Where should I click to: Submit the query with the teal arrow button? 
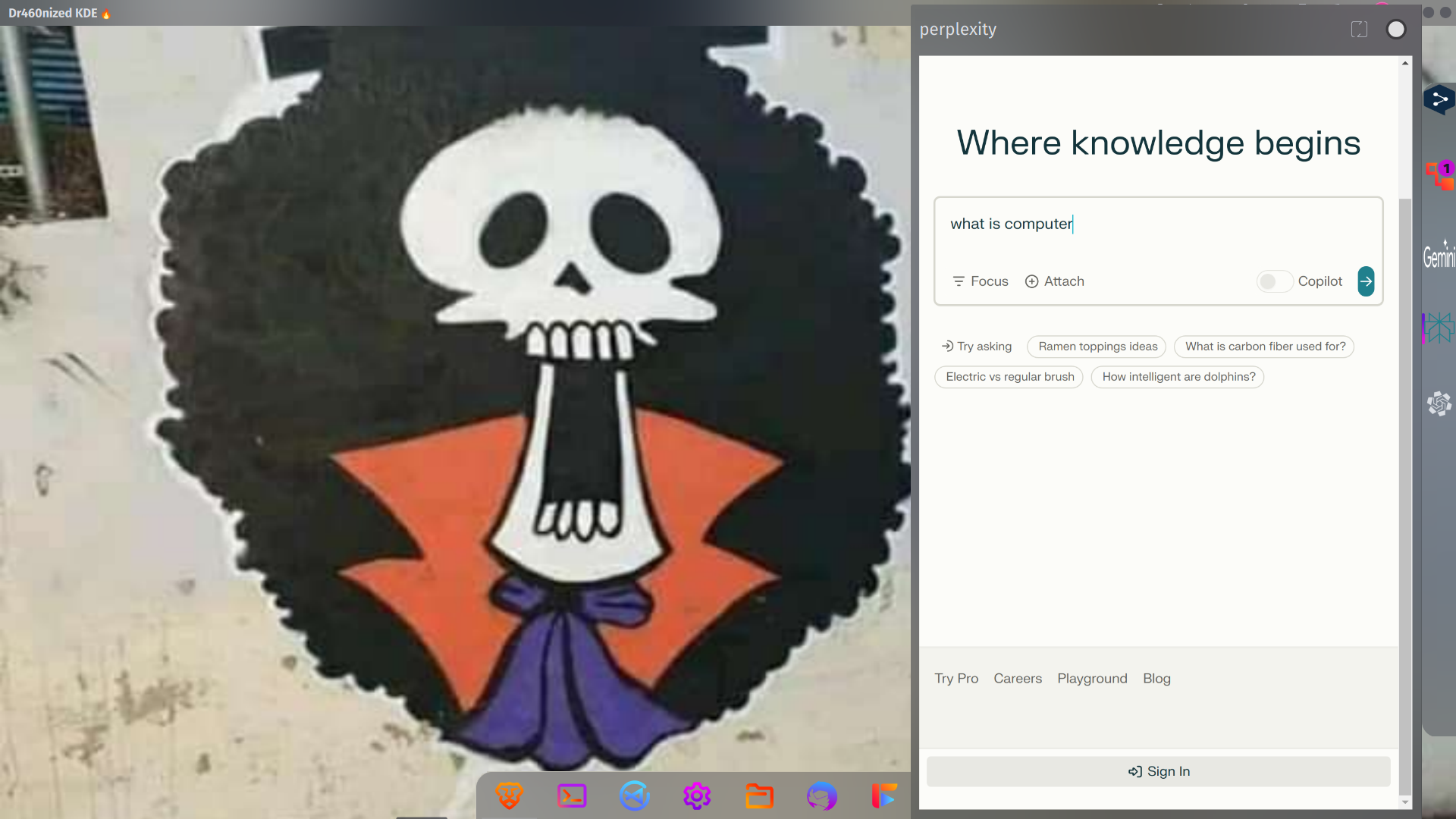pos(1366,281)
